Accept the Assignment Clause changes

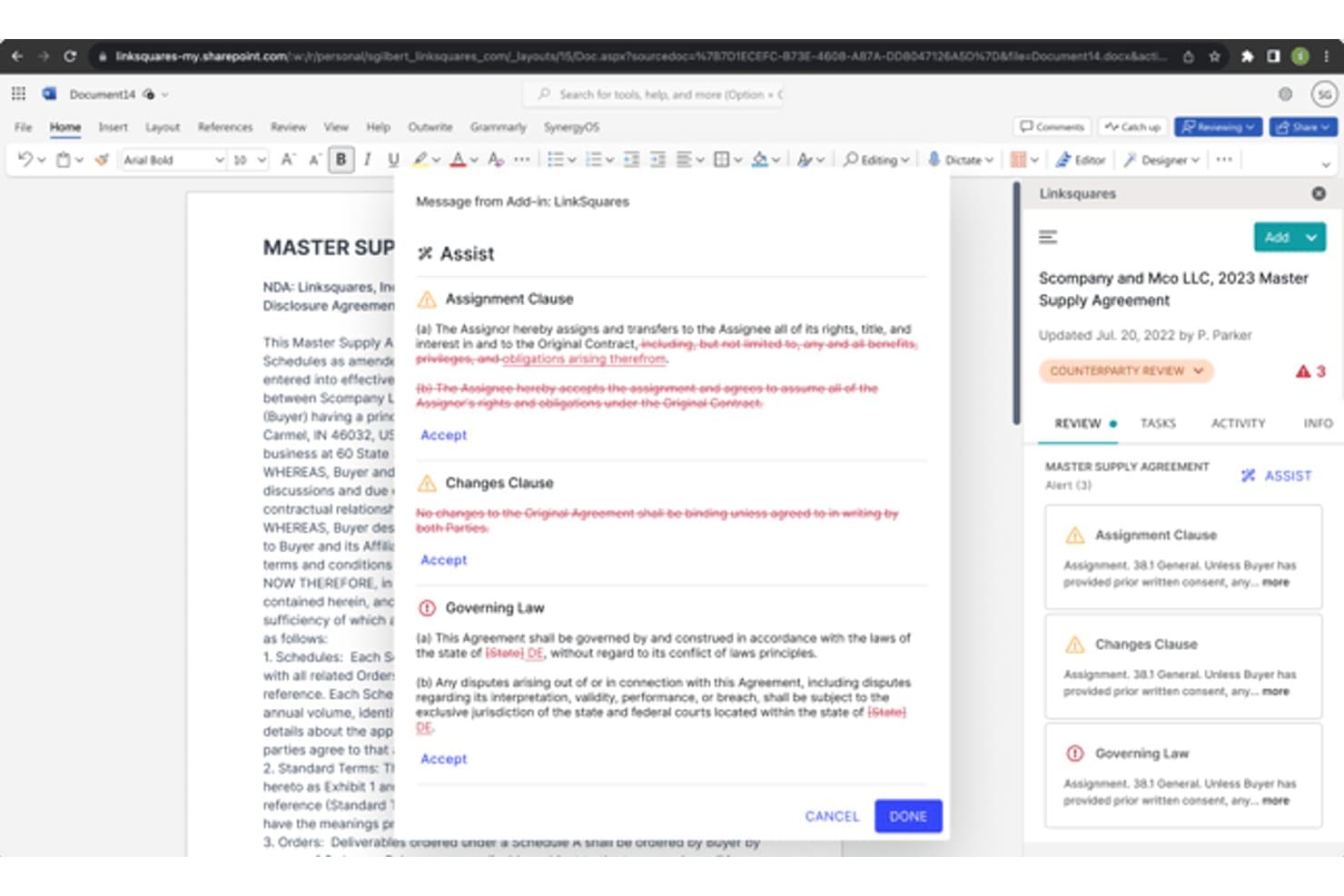point(443,435)
